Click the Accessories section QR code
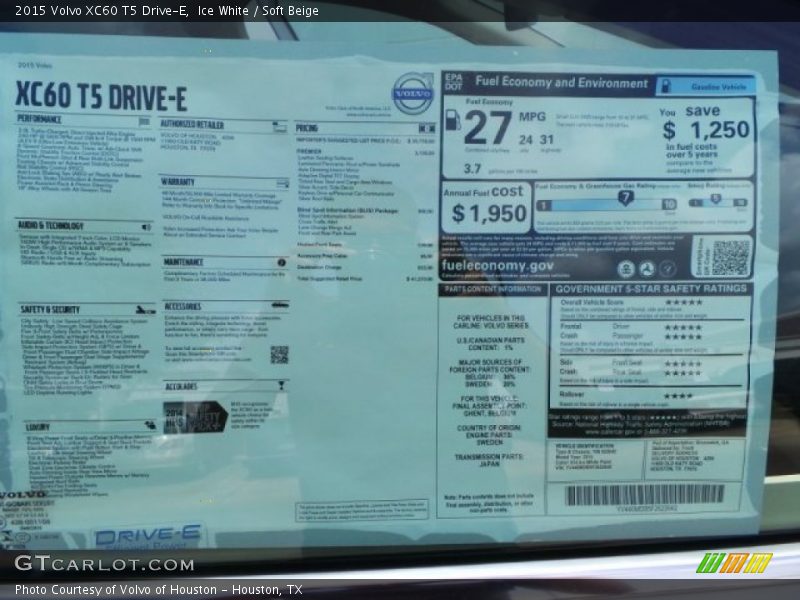 280,355
